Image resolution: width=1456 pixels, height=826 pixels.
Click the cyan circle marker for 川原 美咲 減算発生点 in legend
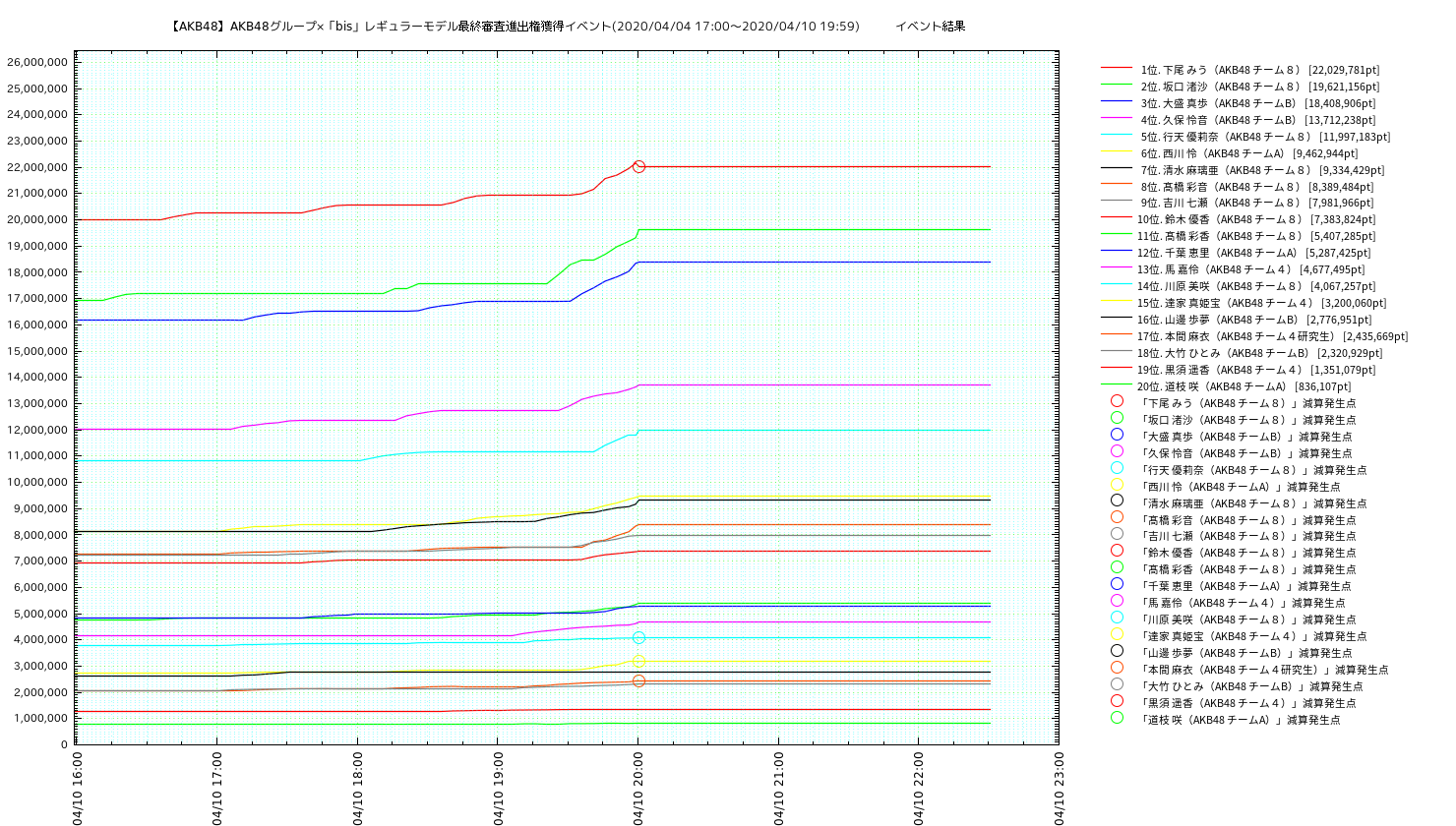click(x=1117, y=618)
